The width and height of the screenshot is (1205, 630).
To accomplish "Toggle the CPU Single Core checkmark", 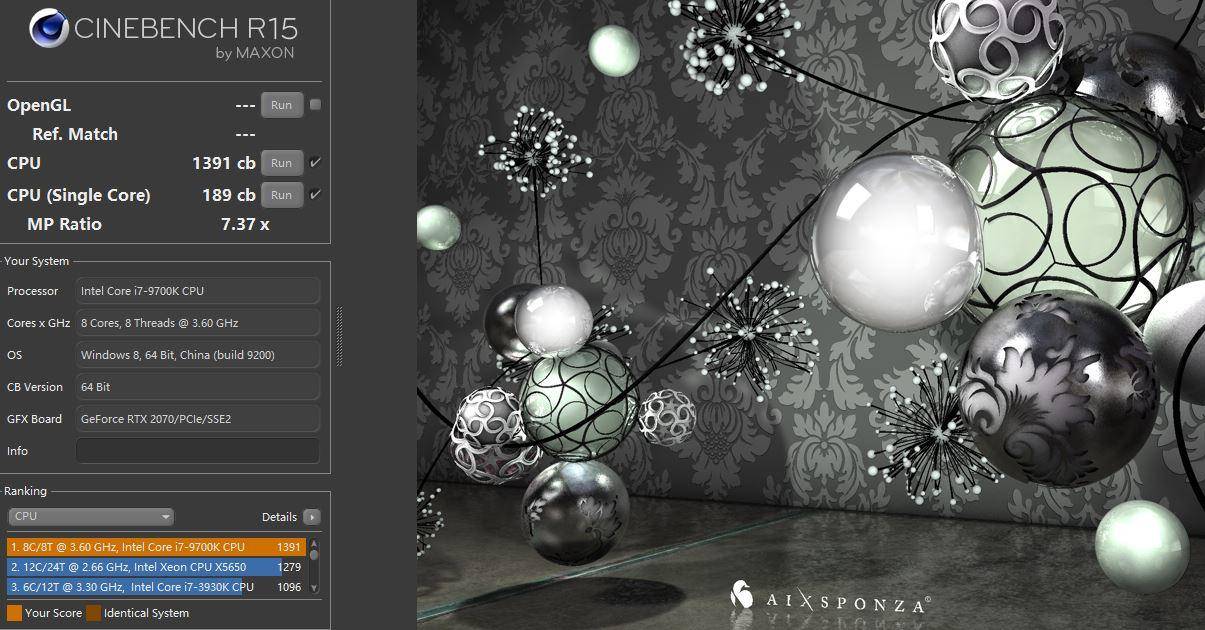I will tap(315, 194).
